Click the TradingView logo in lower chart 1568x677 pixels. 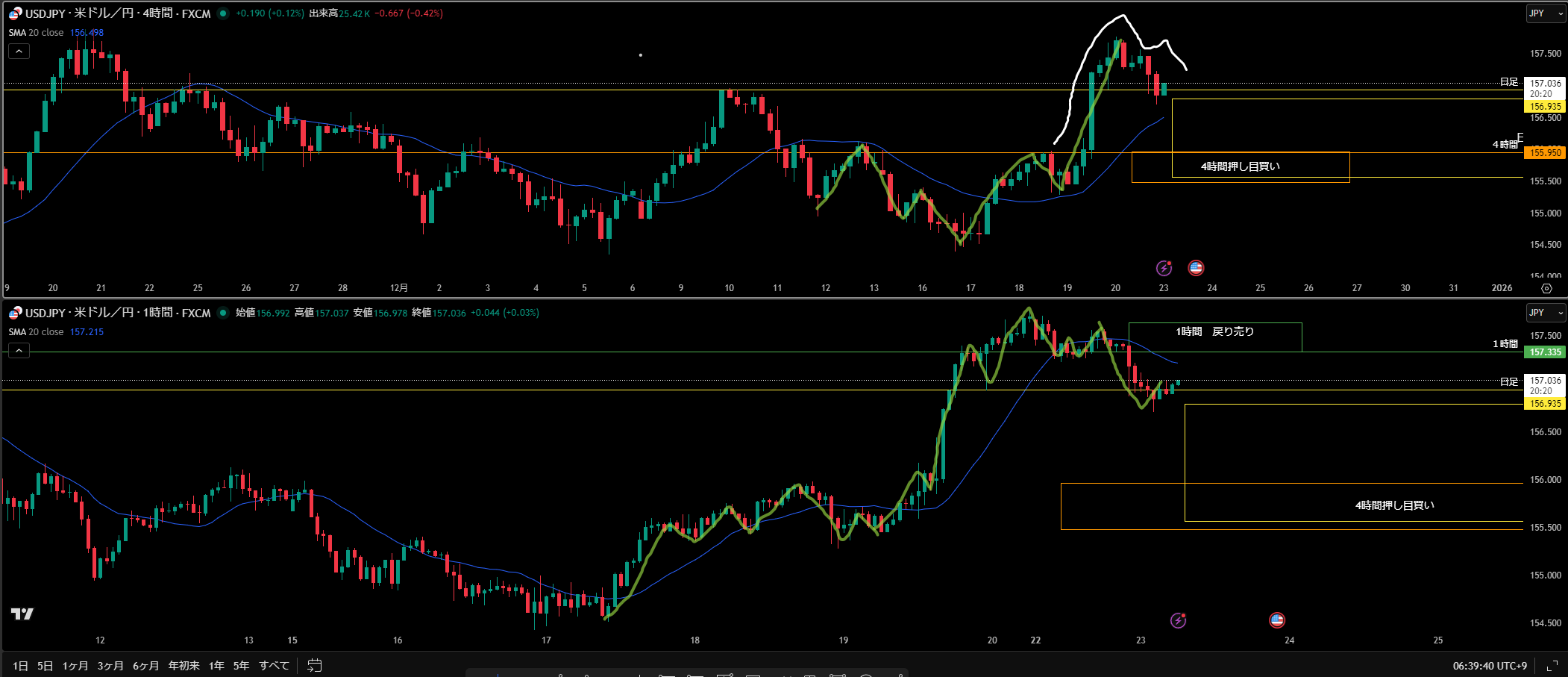(22, 614)
